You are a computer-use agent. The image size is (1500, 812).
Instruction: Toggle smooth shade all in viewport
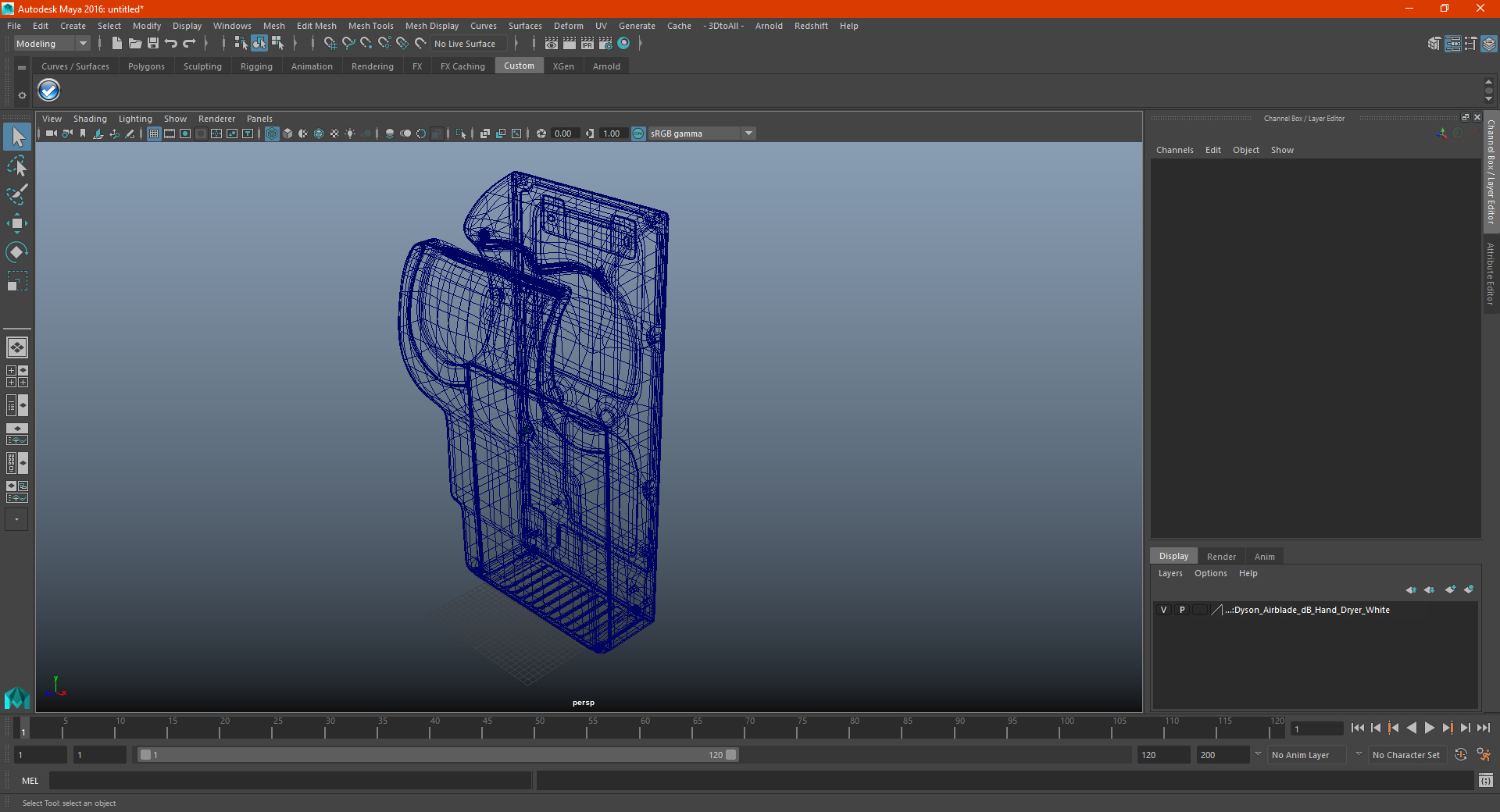pos(287,134)
